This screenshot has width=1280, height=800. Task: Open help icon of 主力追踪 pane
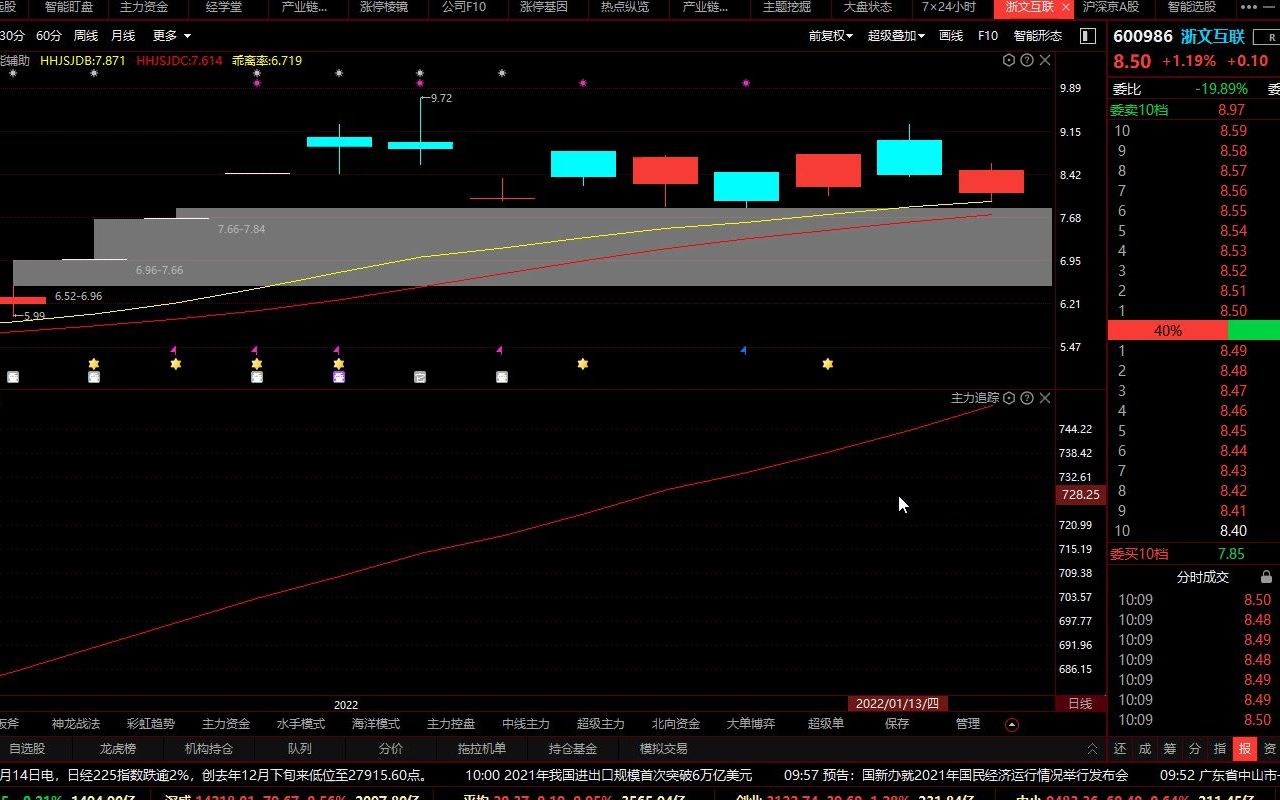click(x=1027, y=398)
